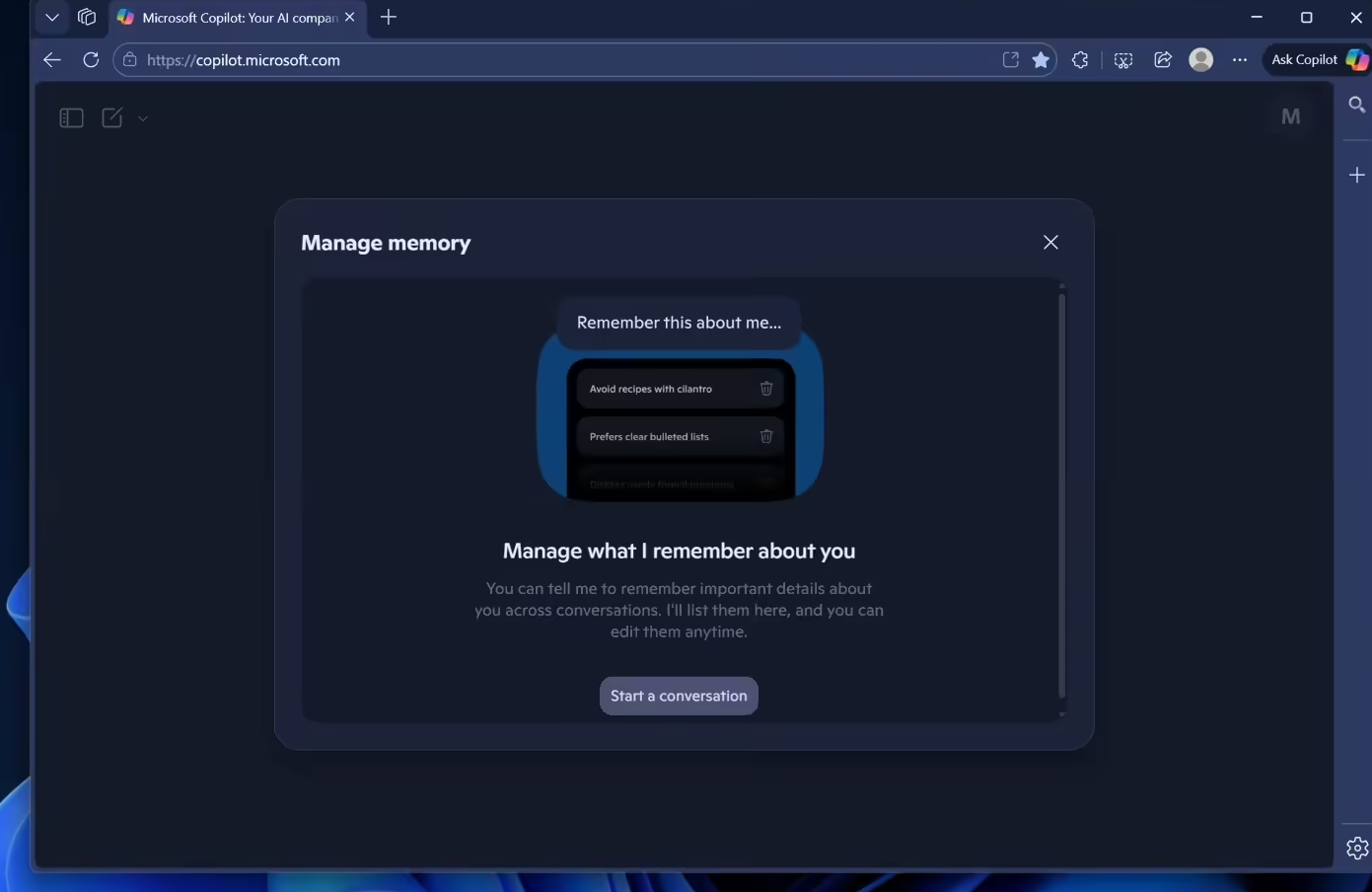Add to sidebar with plus icon
Screen dimensions: 1372x892
tap(1357, 175)
